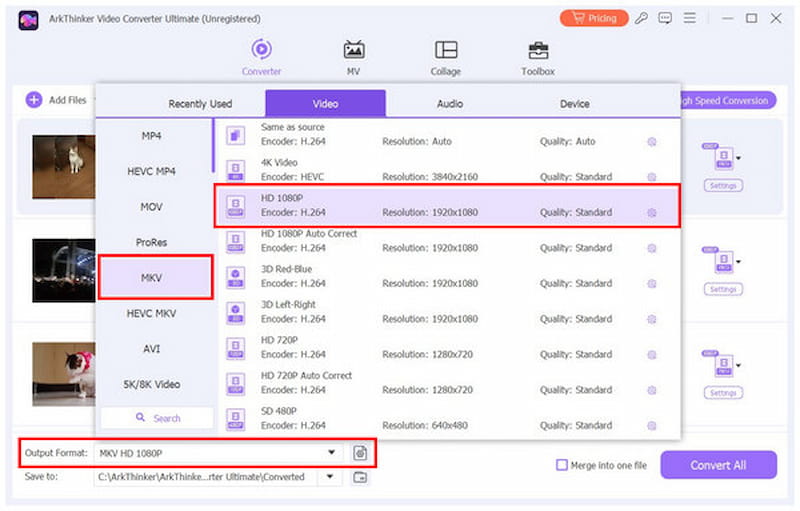Select 5K/8K Video format
The image size is (800, 511).
click(152, 384)
